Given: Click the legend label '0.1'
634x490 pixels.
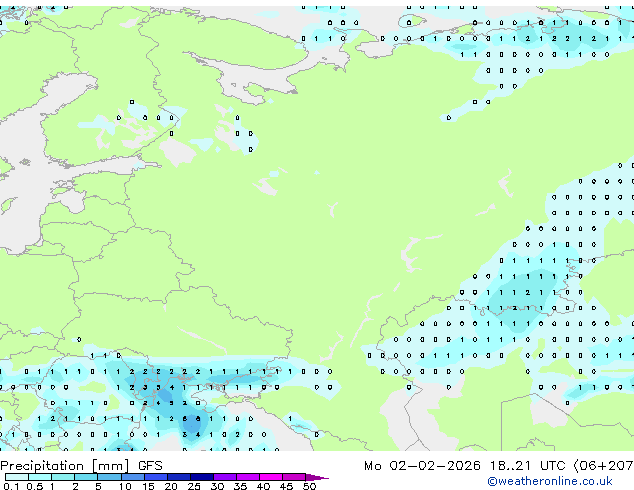Looking at the screenshot, I should [x=11, y=486].
